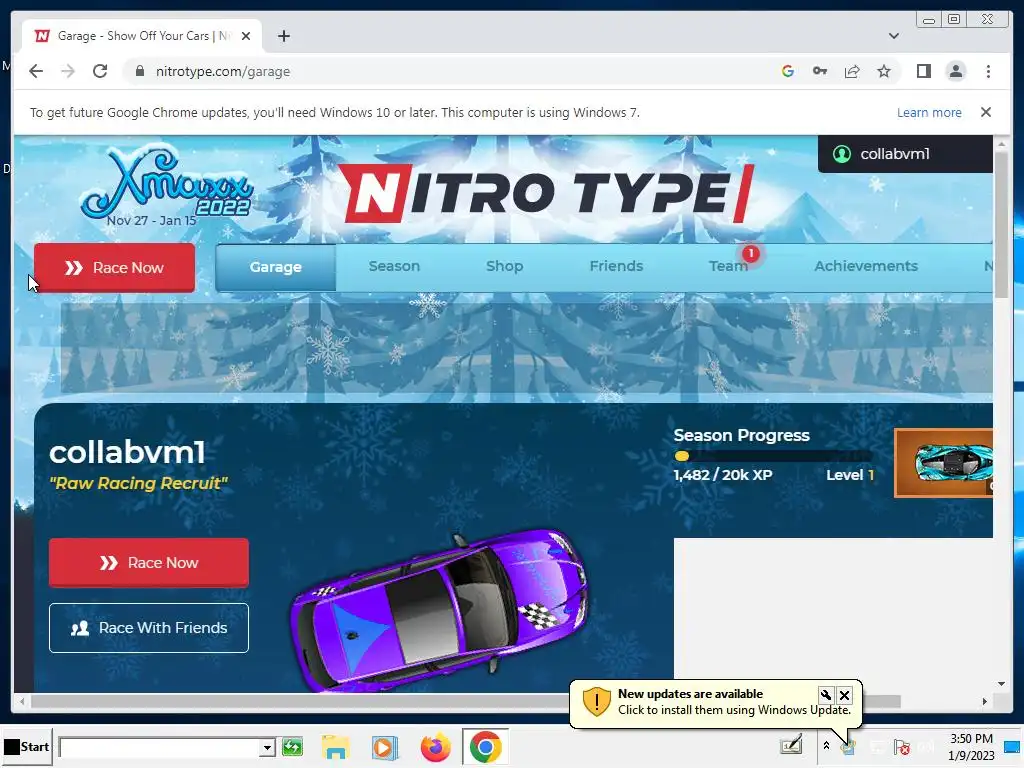1024x768 pixels.
Task: Click the horizontal scrollbar right arrow
Action: tap(984, 701)
